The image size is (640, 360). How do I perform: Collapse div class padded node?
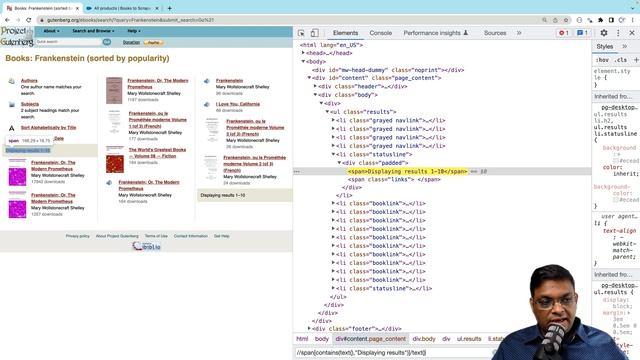click(x=339, y=162)
